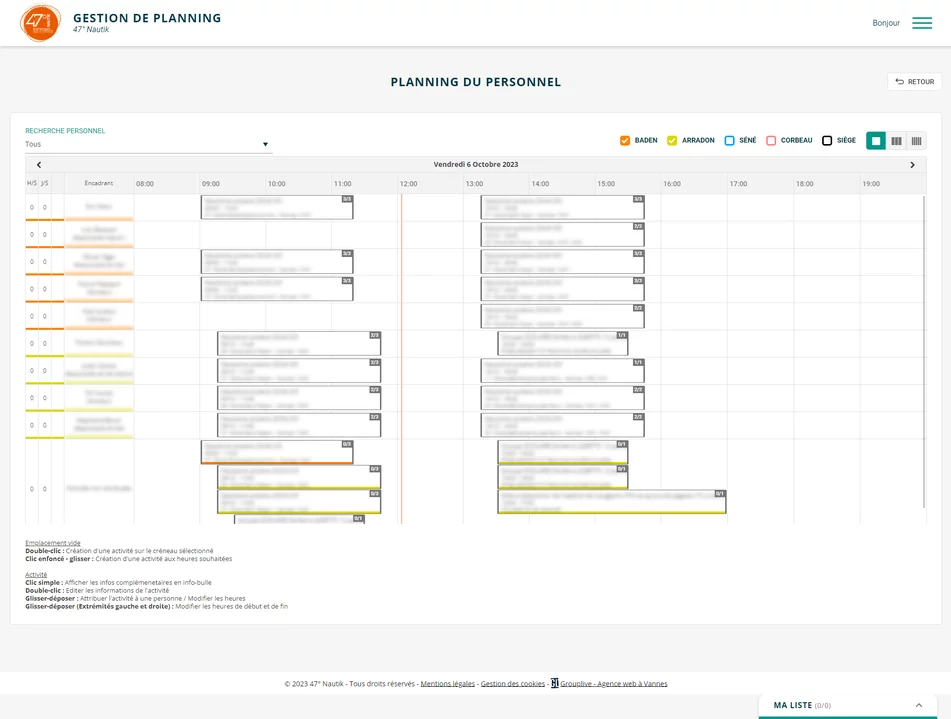The height and width of the screenshot is (719, 951).
Task: Enable the SÉNÉ site checkbox
Action: (730, 141)
